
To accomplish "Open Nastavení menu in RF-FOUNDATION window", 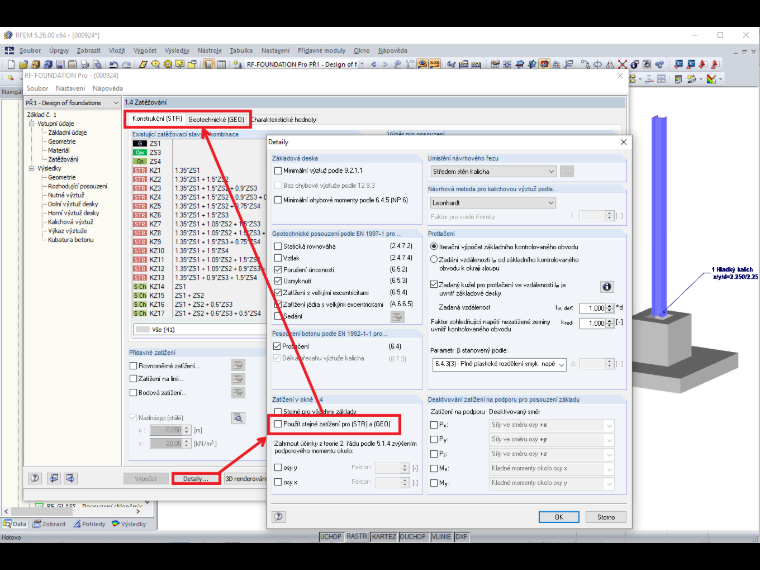I will (x=70, y=88).
